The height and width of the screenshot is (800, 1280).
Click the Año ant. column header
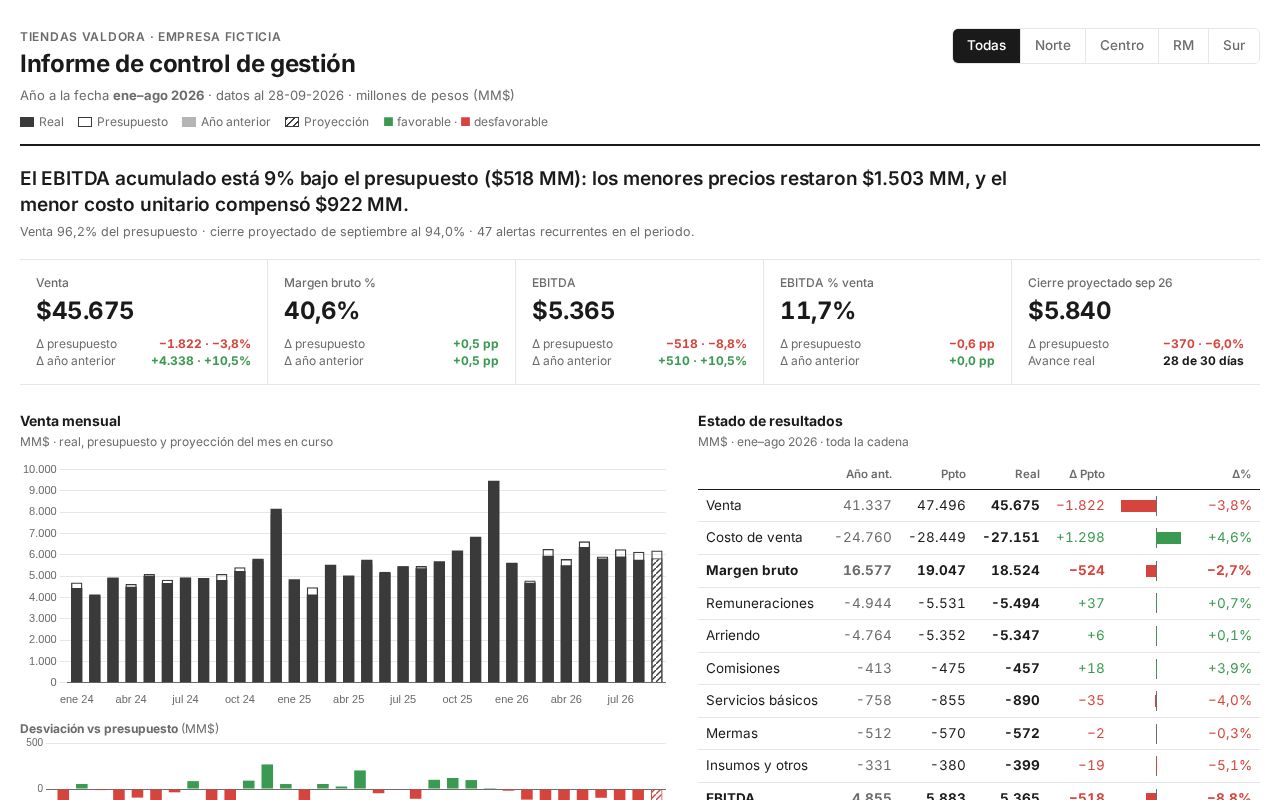click(x=869, y=474)
